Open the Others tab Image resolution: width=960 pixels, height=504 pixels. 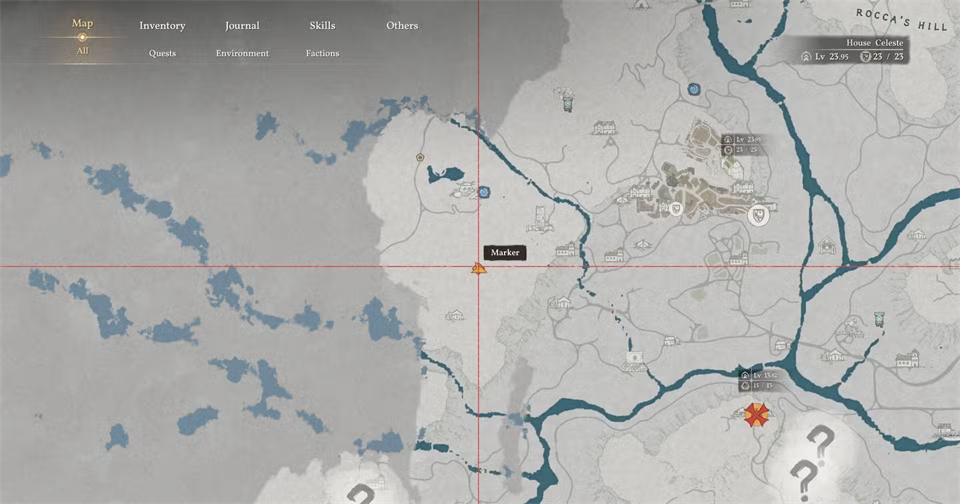pos(402,25)
